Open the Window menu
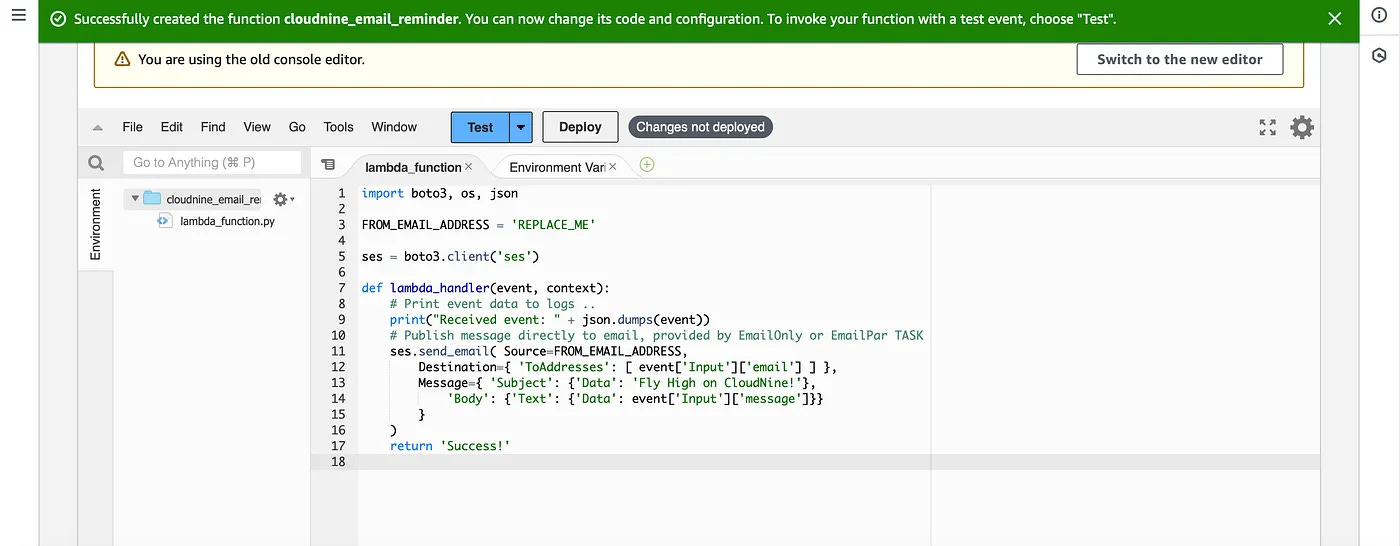 click(x=394, y=127)
